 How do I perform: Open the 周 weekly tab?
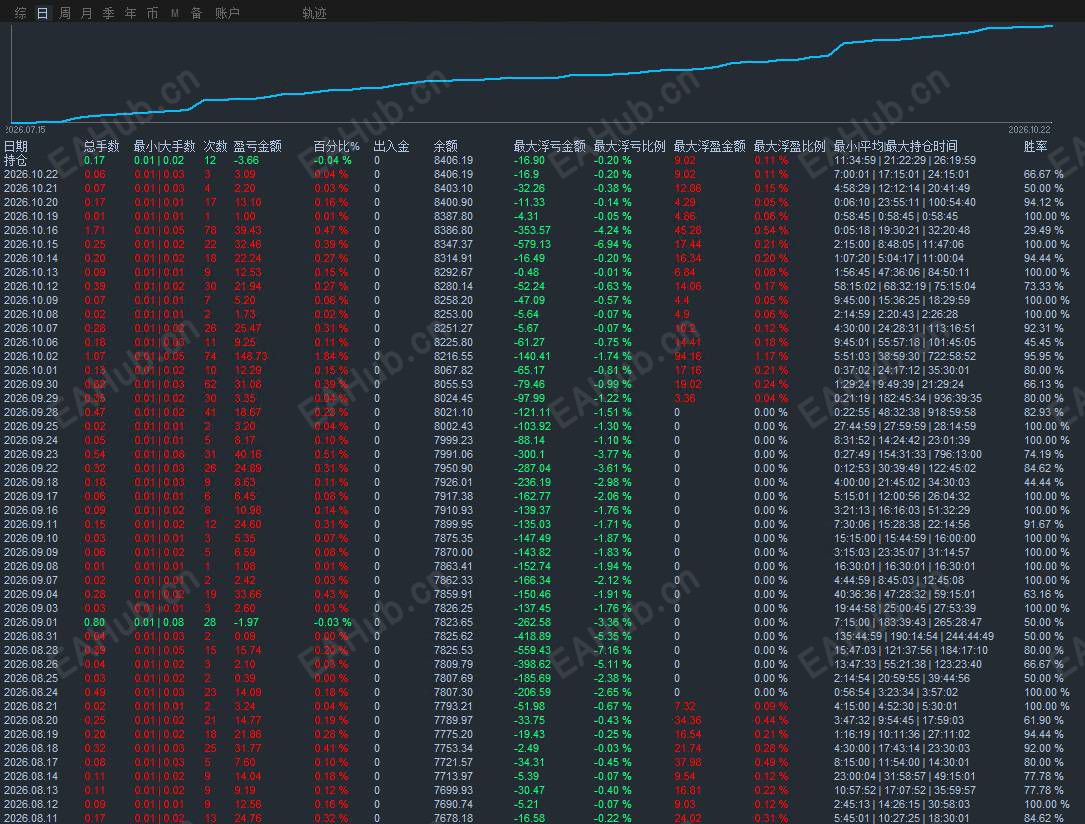pos(65,13)
